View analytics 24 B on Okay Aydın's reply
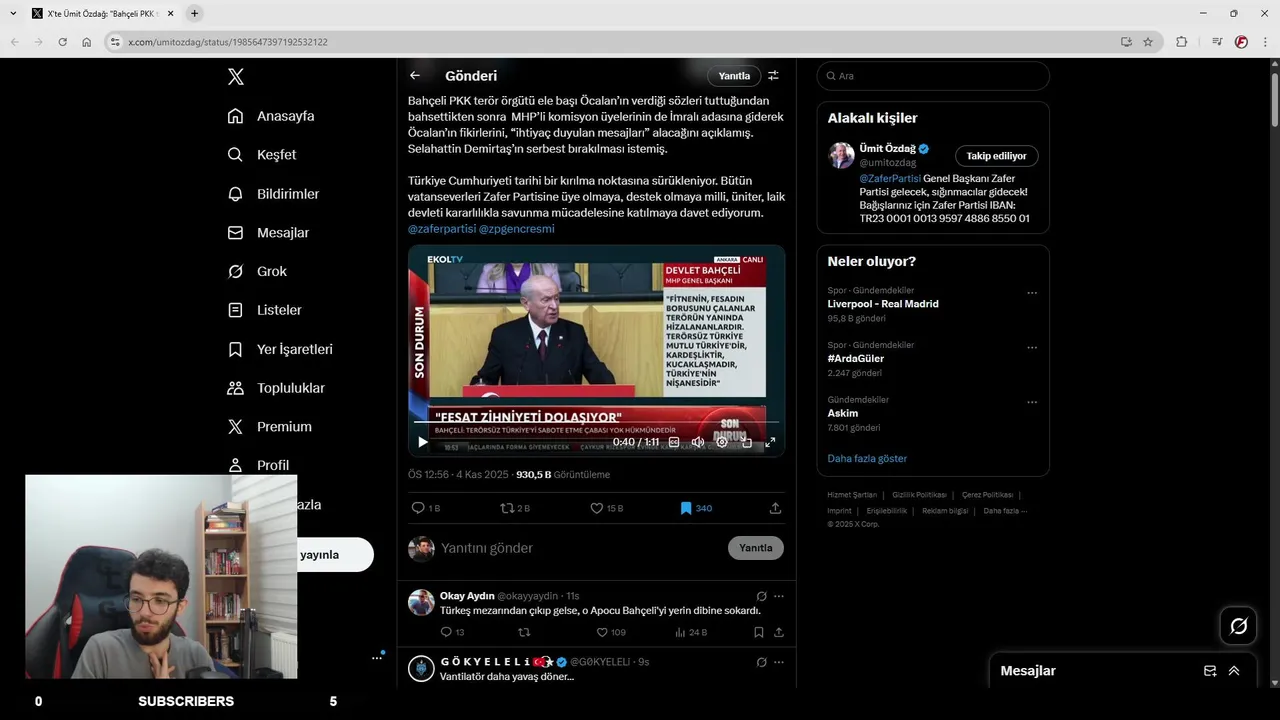1280x720 pixels. tap(691, 632)
